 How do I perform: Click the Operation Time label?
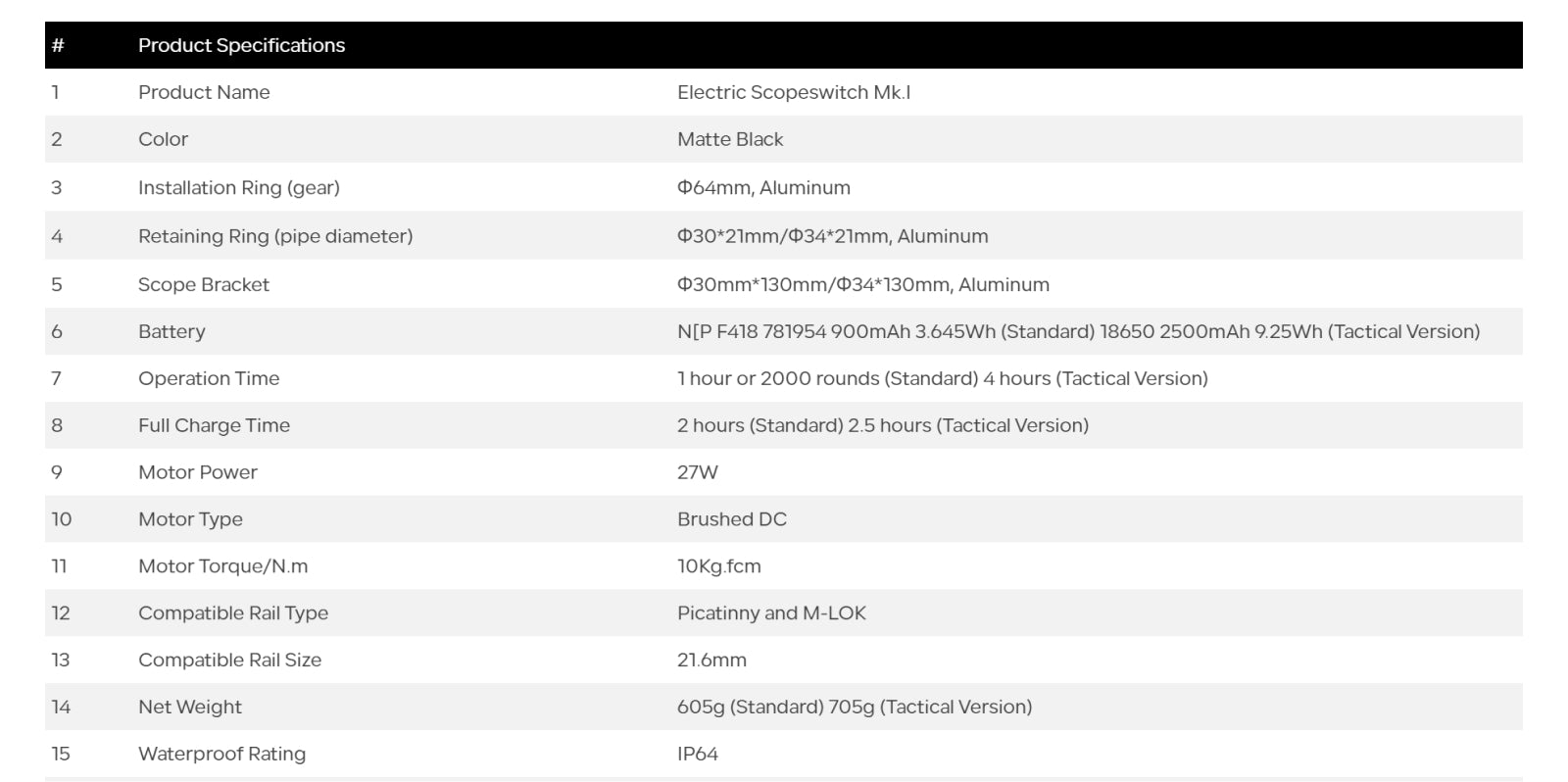[x=209, y=378]
